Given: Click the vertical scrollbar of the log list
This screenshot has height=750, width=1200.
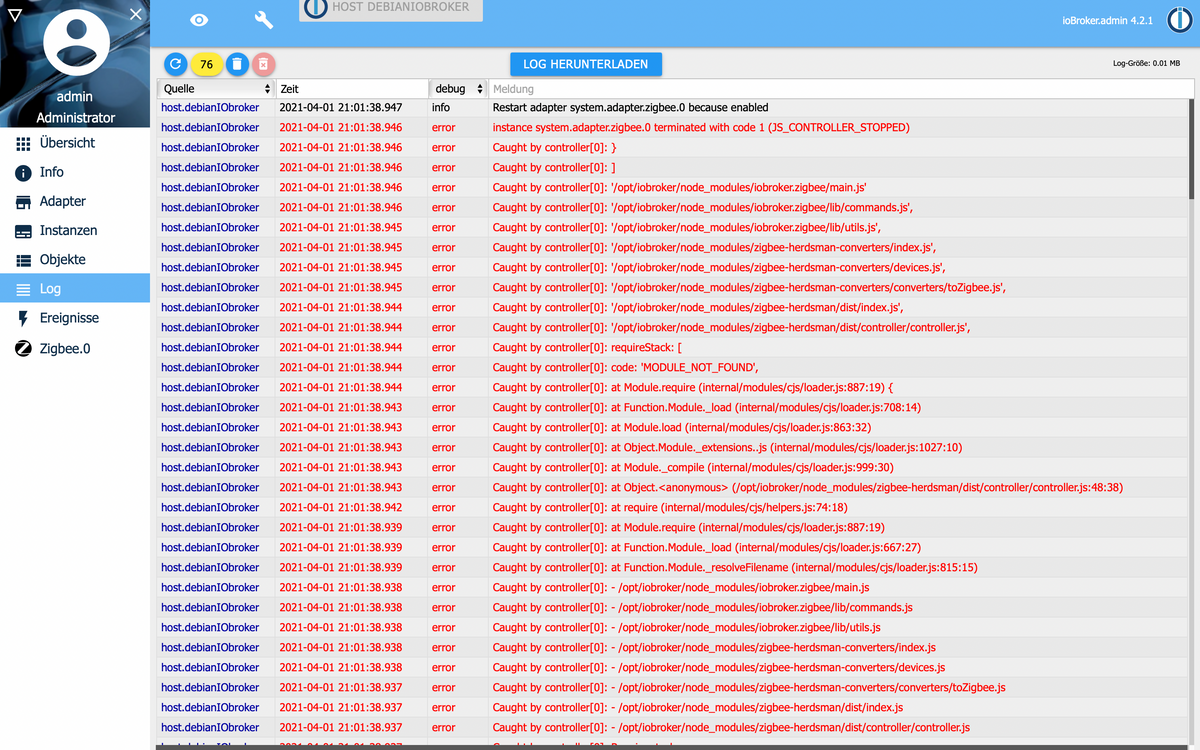Looking at the screenshot, I should 1190,150.
